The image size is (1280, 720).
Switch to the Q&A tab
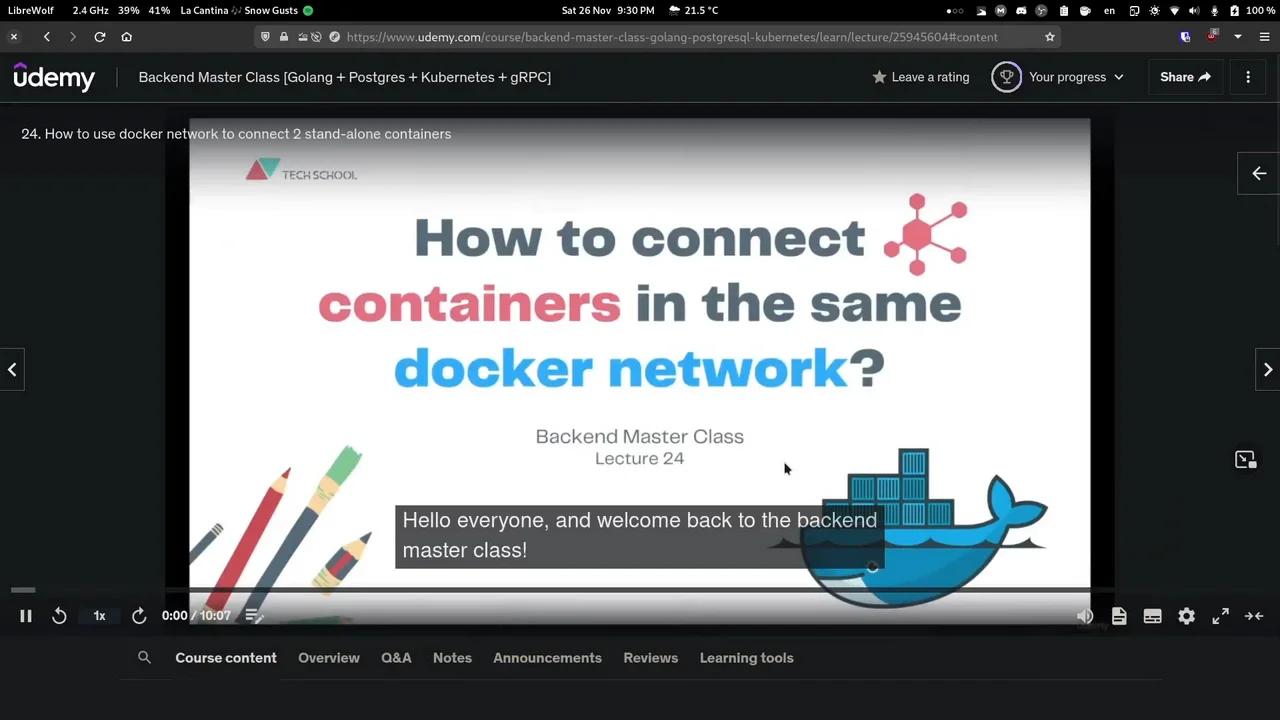tap(396, 657)
